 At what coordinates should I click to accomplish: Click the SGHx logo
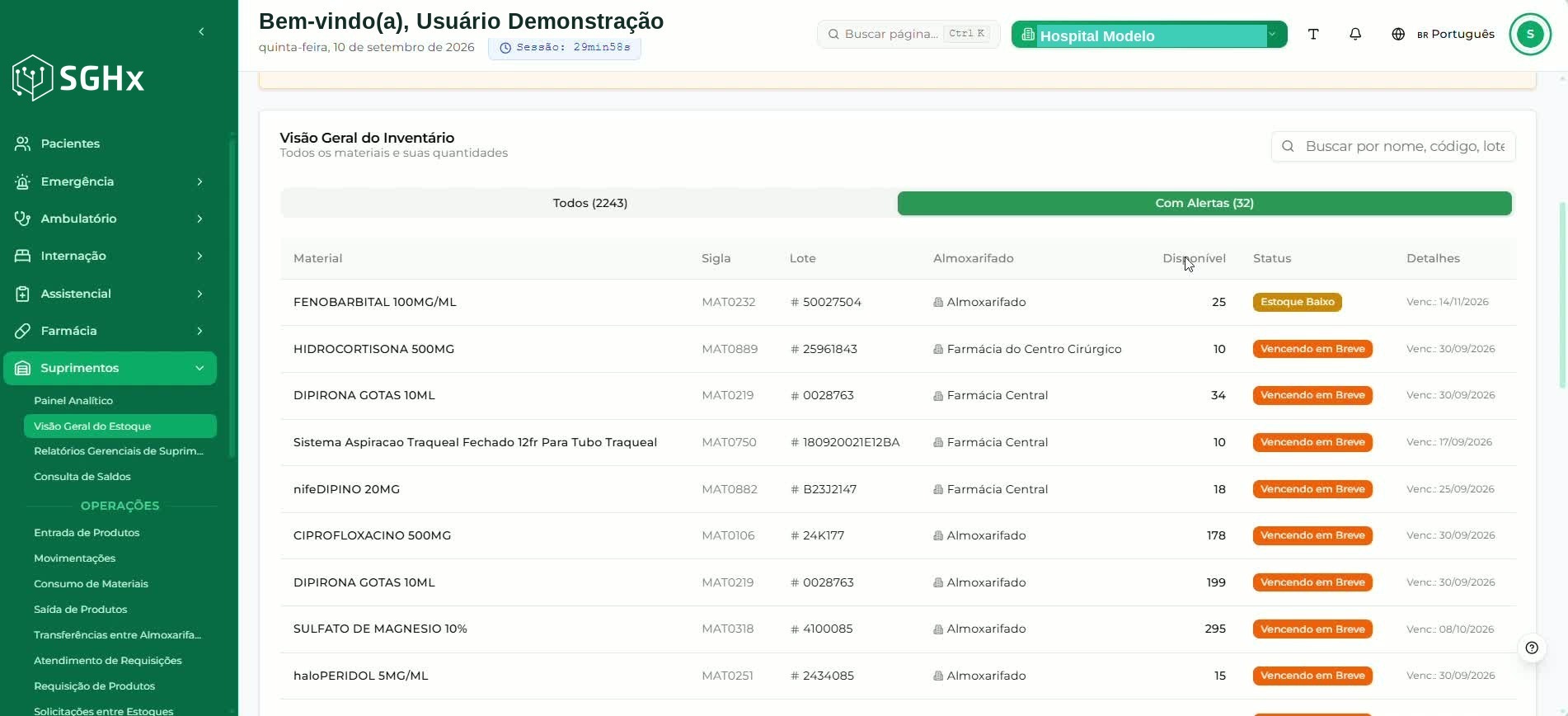[78, 78]
